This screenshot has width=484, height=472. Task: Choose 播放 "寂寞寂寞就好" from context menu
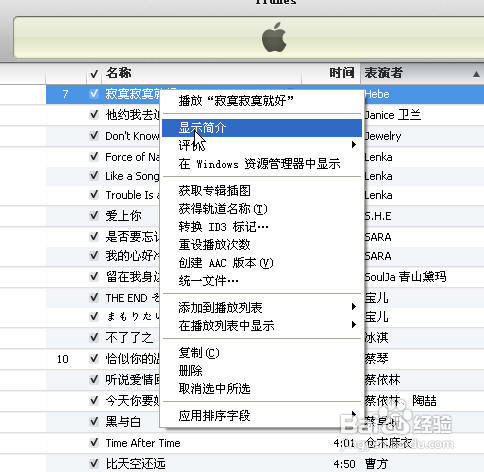tap(262, 101)
